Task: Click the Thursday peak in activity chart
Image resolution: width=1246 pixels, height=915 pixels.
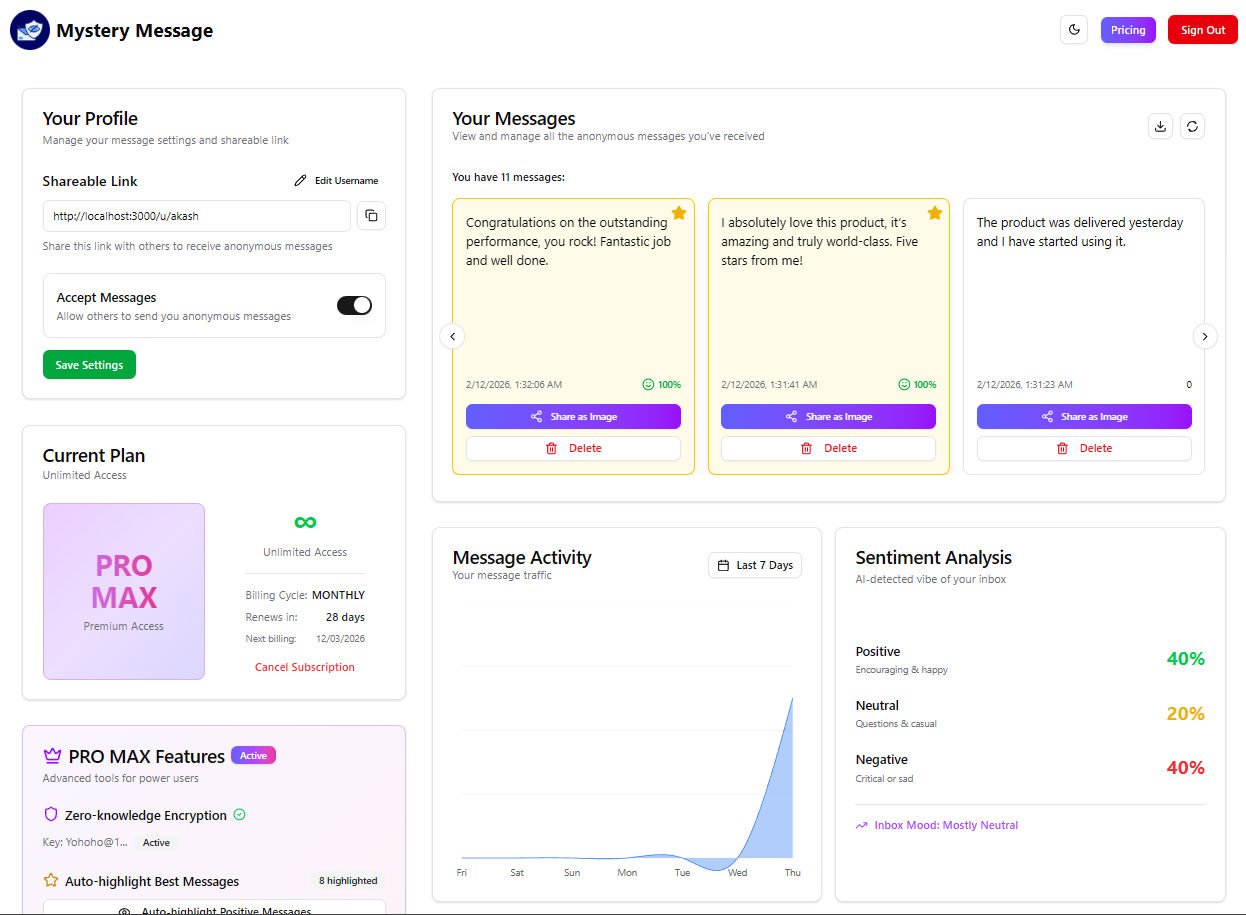Action: point(792,699)
